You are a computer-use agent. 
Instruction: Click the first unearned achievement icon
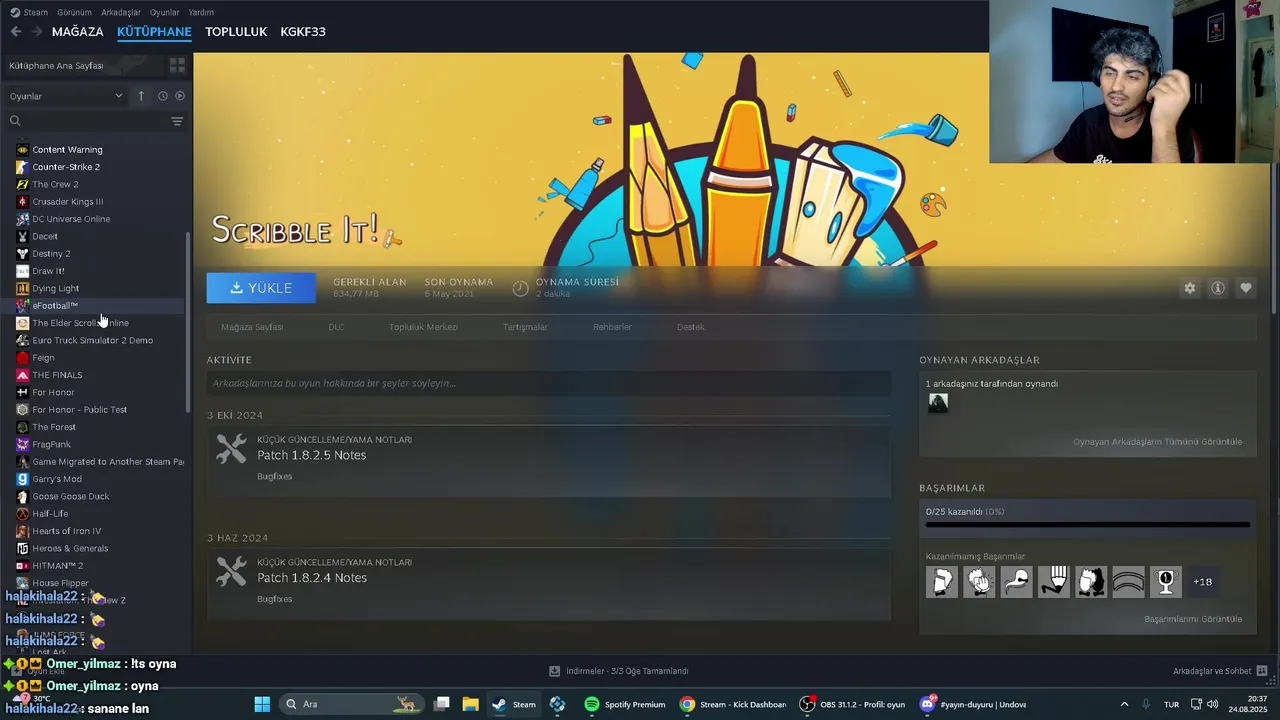[x=942, y=582]
